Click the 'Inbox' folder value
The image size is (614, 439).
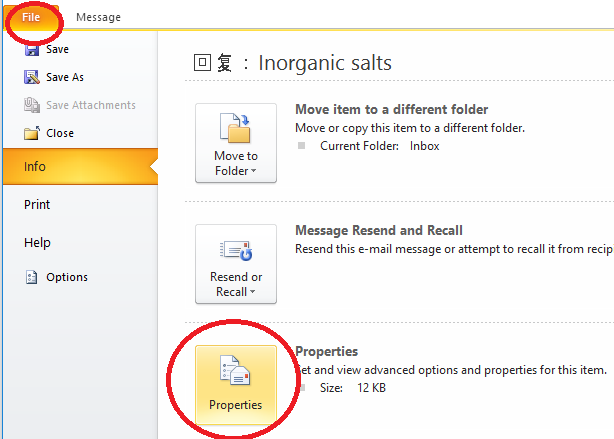pyautogui.click(x=424, y=146)
